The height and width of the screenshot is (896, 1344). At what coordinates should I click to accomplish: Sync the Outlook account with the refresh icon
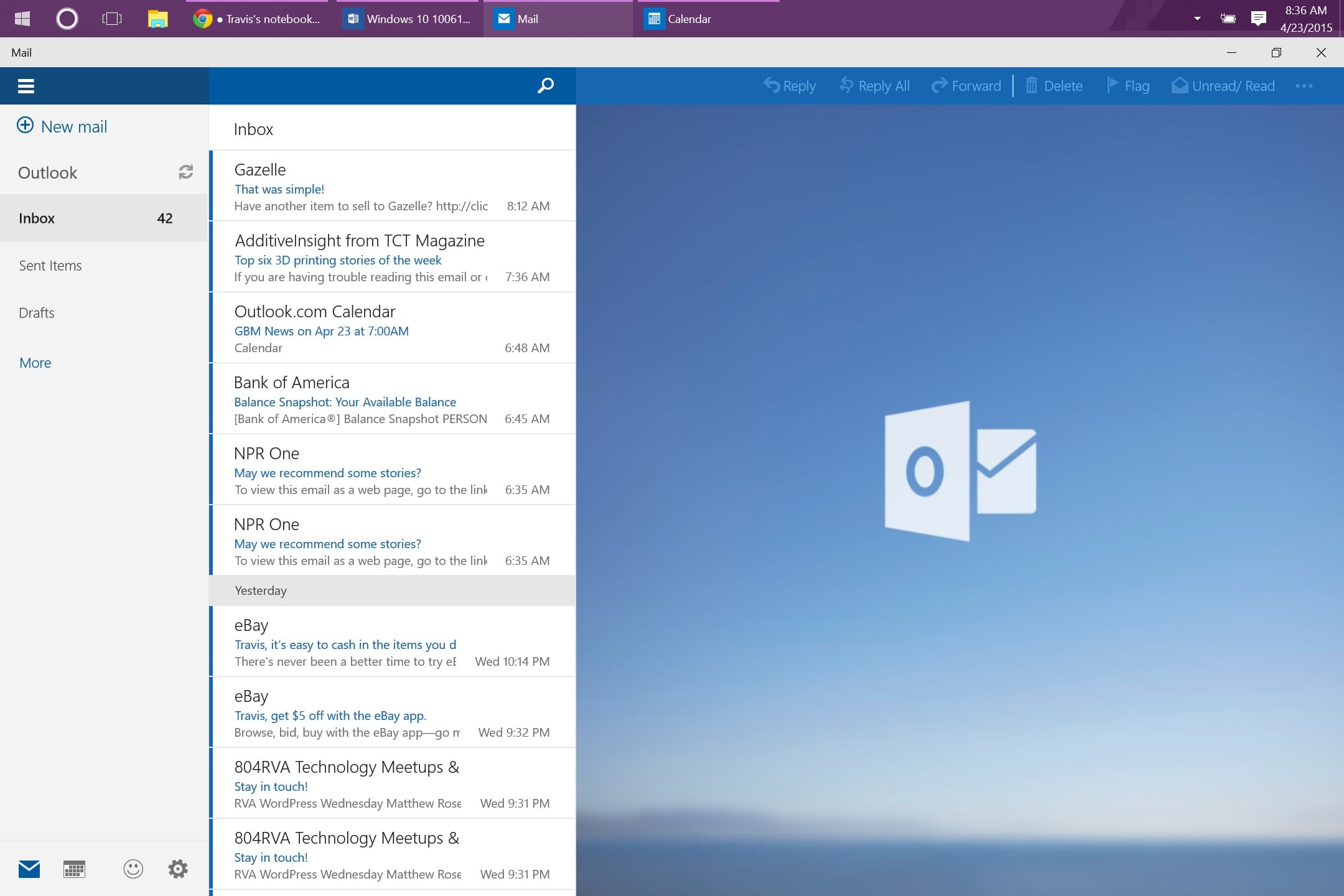(x=185, y=172)
